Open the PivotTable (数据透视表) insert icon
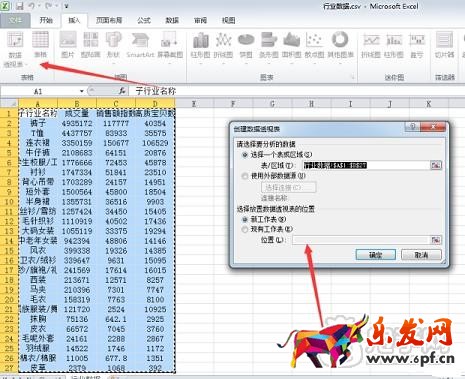The height and width of the screenshot is (379, 465). 15,49
